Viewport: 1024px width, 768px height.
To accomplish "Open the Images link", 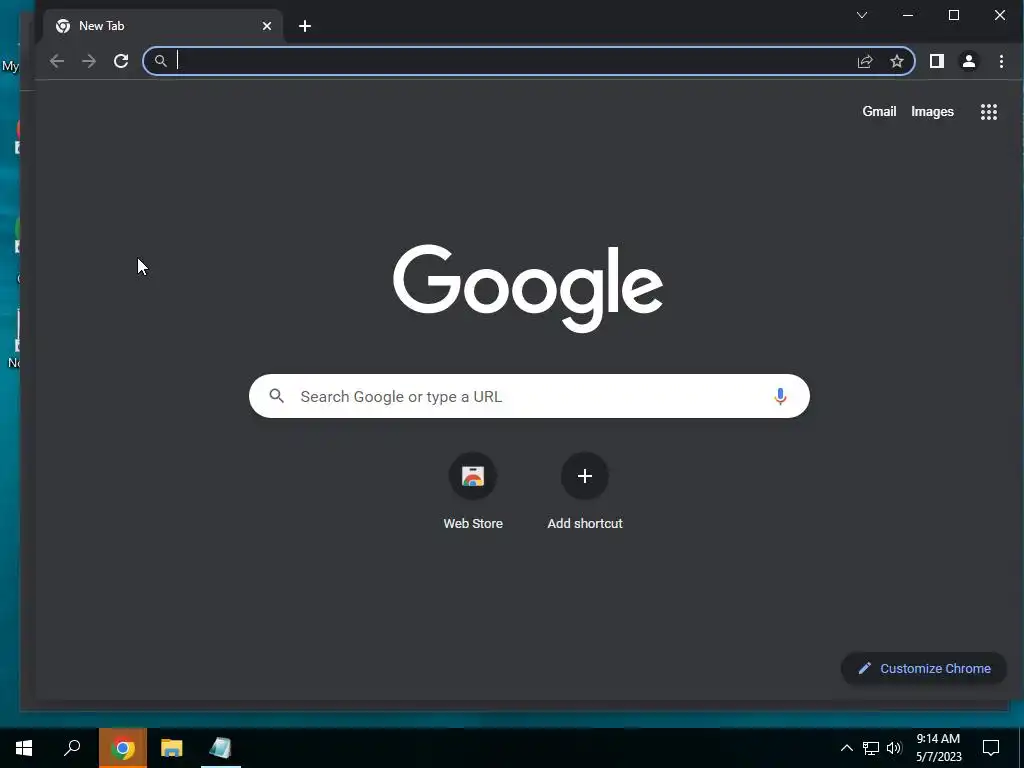I will [x=932, y=112].
